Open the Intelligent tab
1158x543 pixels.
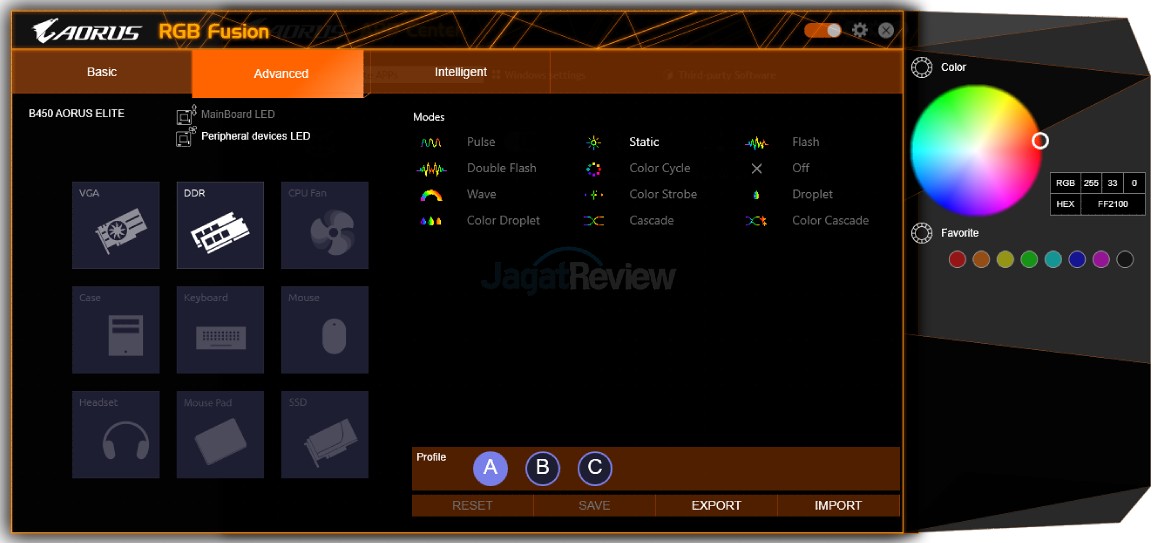tap(460, 72)
